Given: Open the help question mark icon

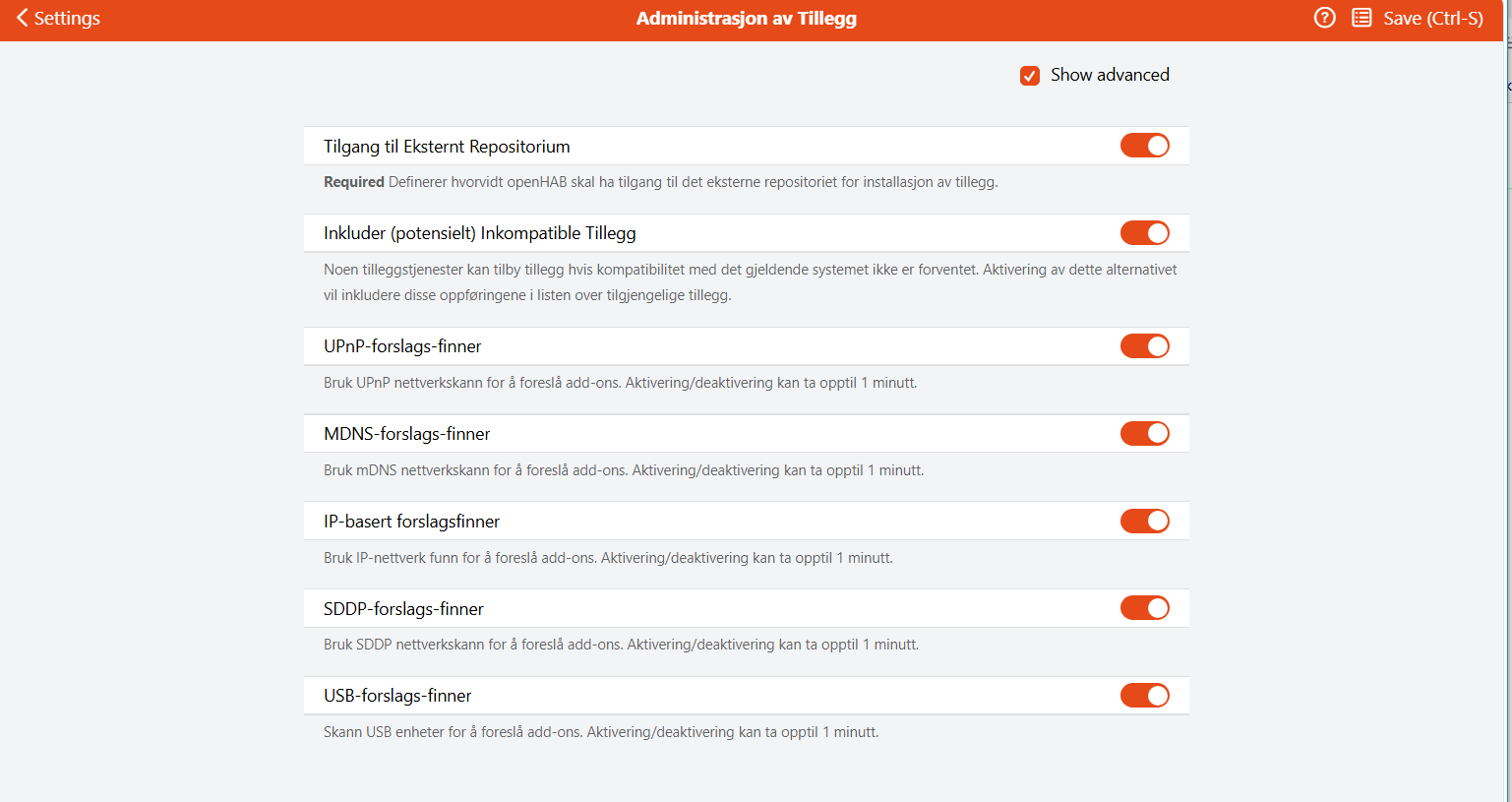Looking at the screenshot, I should tap(1325, 18).
